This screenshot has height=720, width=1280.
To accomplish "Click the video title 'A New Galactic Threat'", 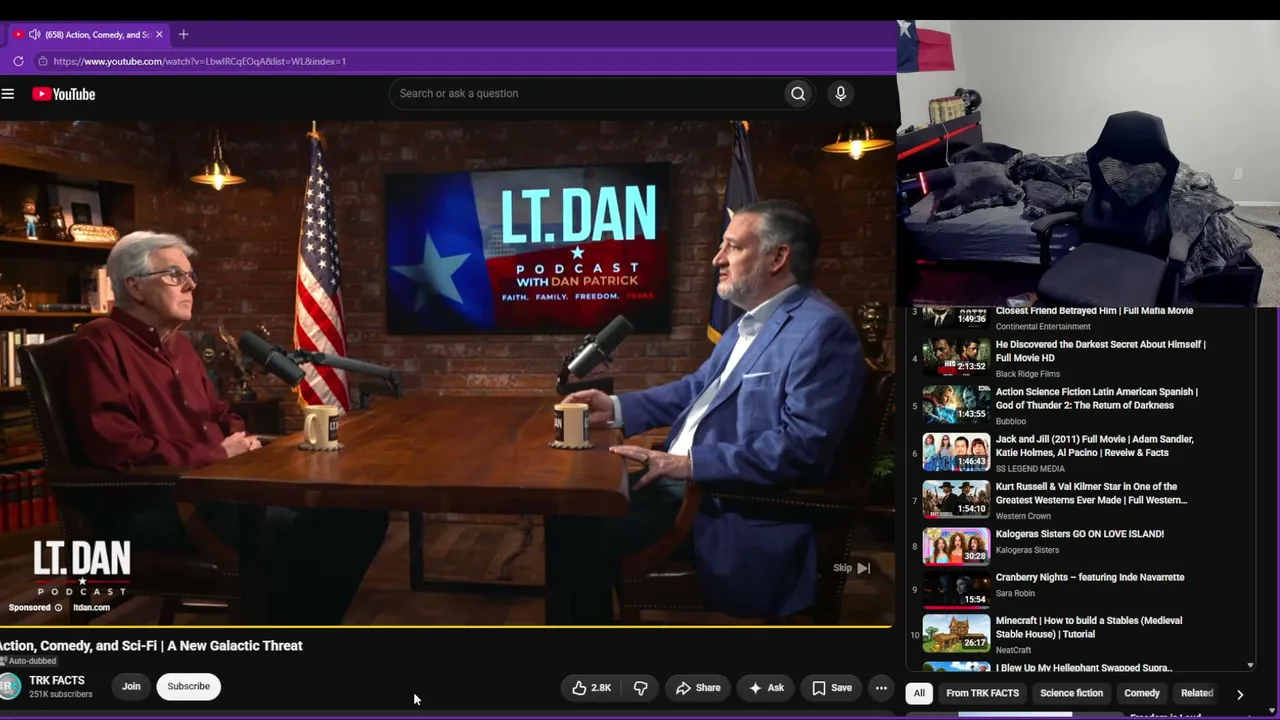I will tap(151, 646).
